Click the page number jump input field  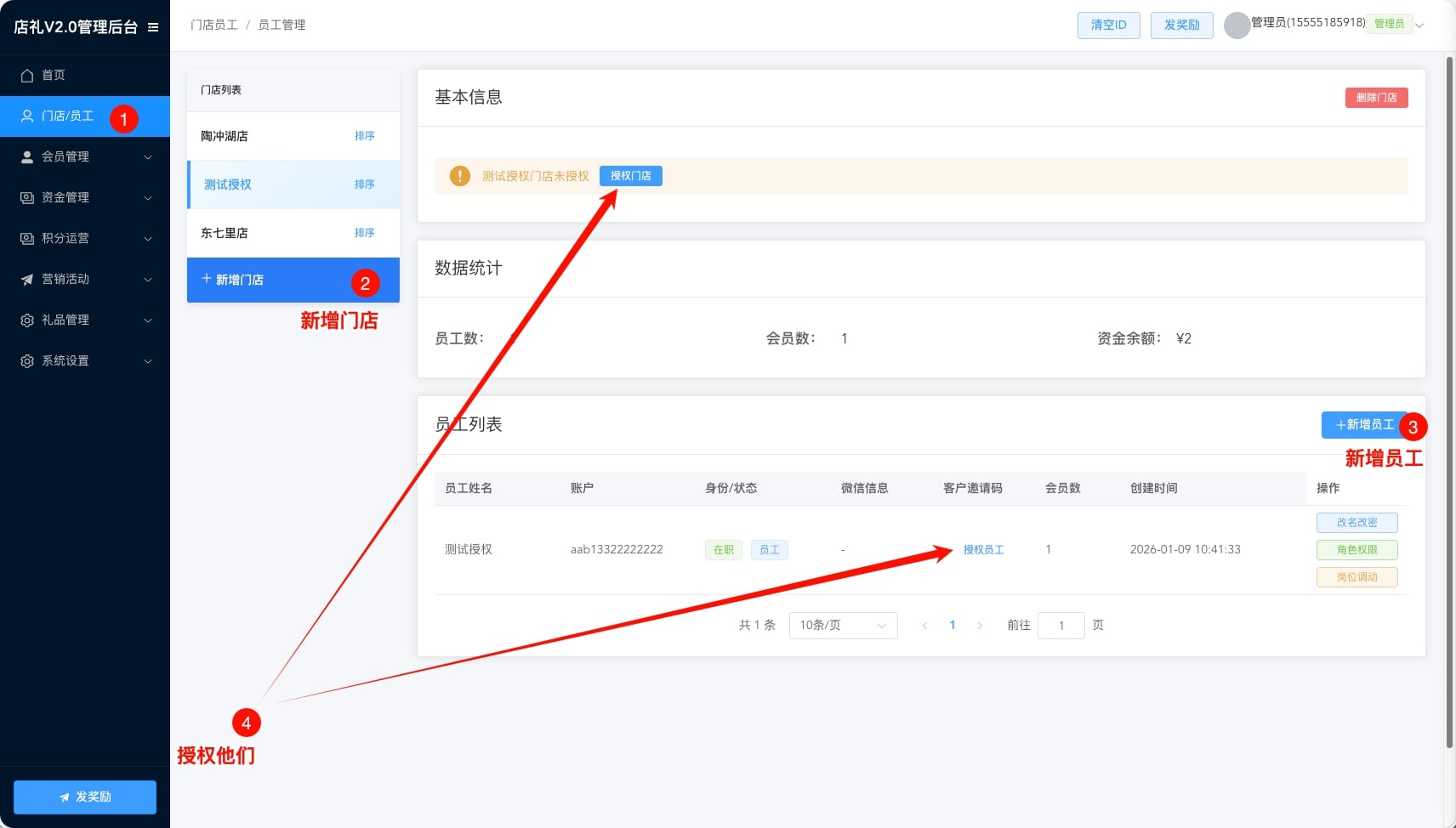tap(1061, 626)
